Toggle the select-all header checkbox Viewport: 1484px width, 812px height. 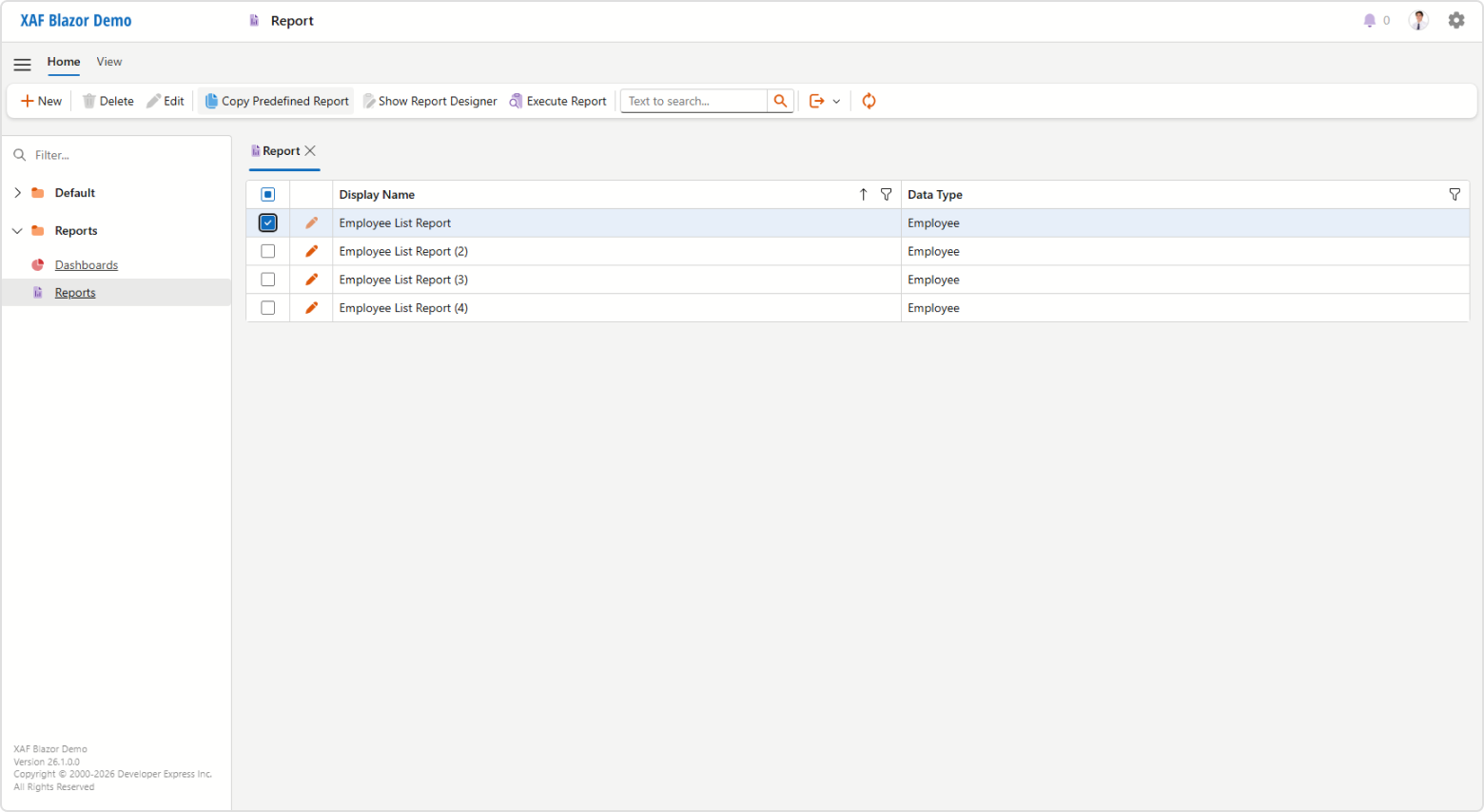[268, 195]
